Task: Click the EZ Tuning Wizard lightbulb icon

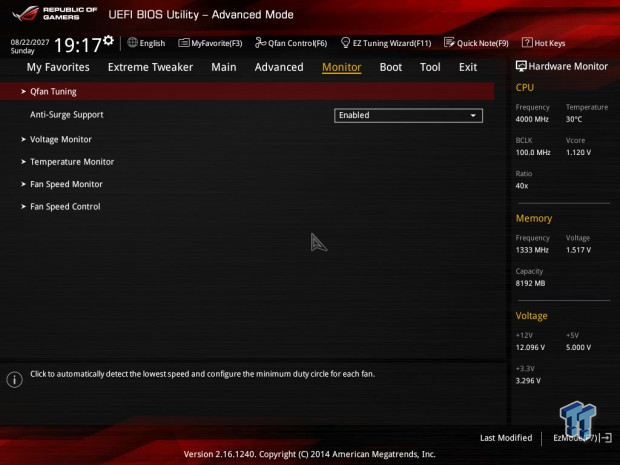Action: click(345, 42)
